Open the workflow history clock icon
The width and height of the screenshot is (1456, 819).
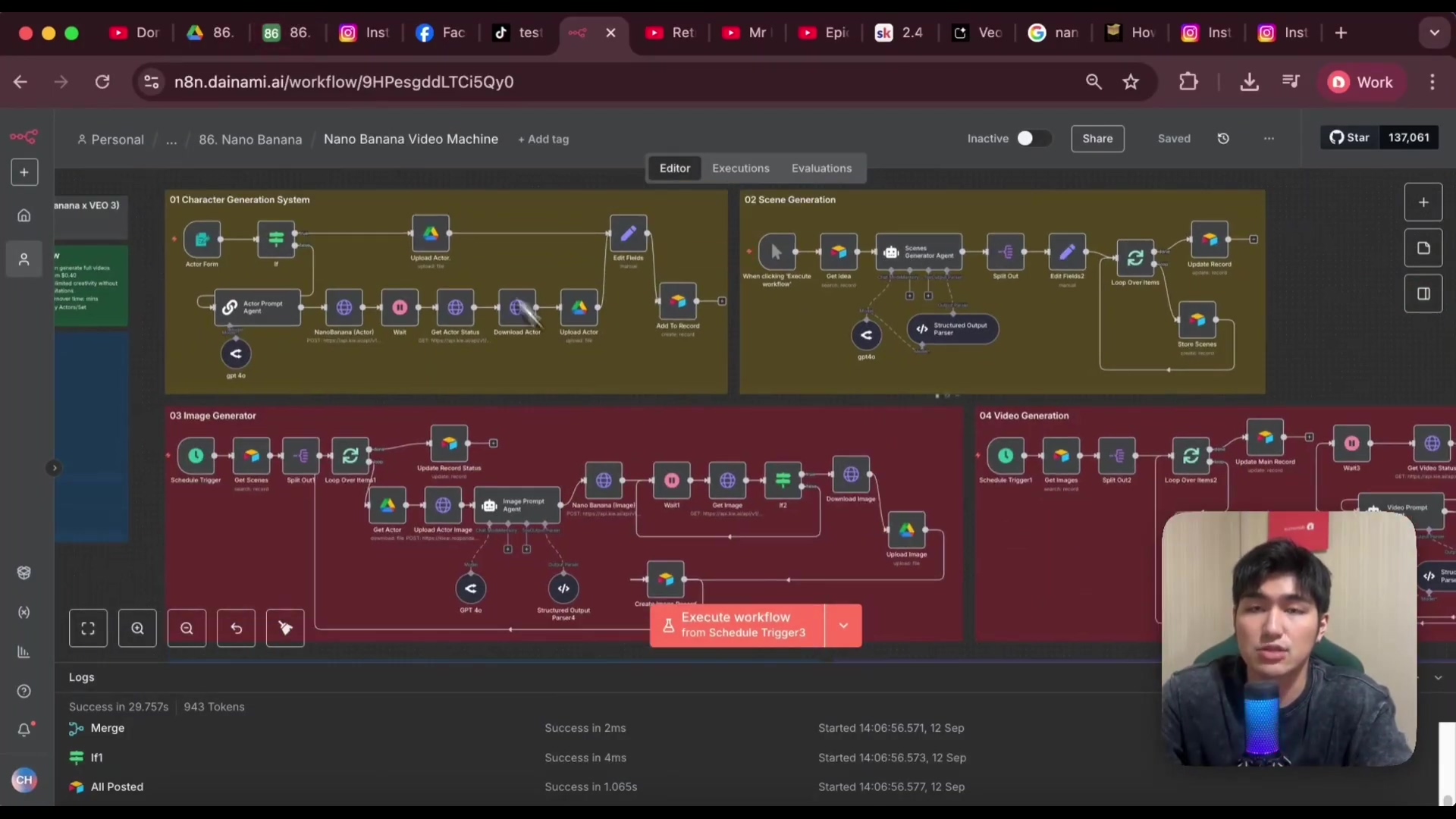[1223, 139]
